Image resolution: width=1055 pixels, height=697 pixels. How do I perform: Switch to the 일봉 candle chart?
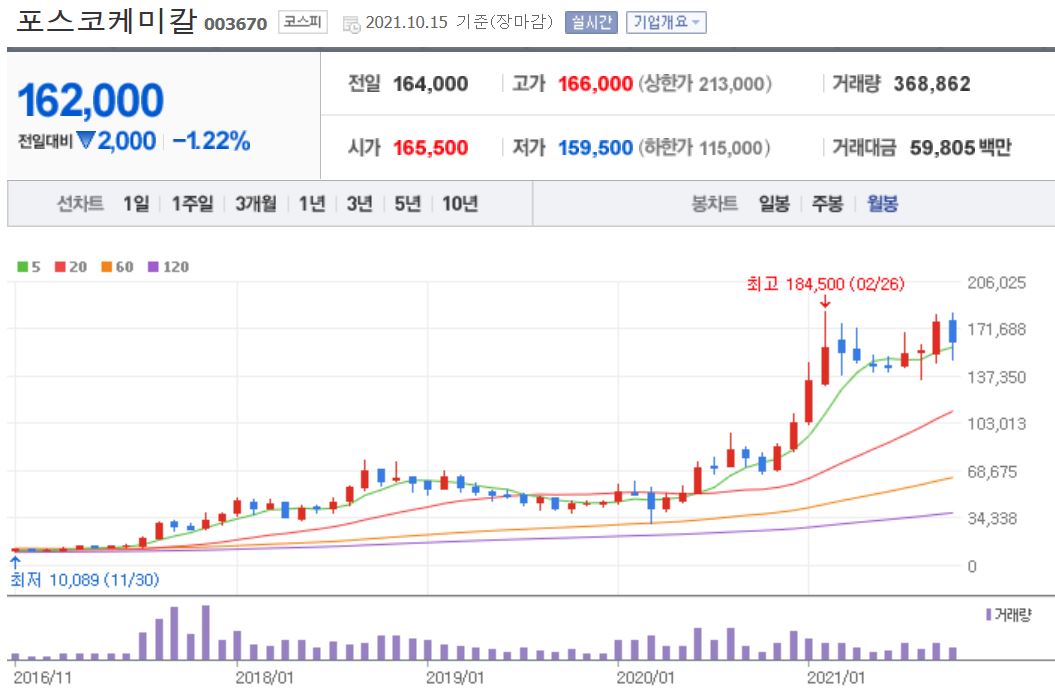[x=774, y=203]
